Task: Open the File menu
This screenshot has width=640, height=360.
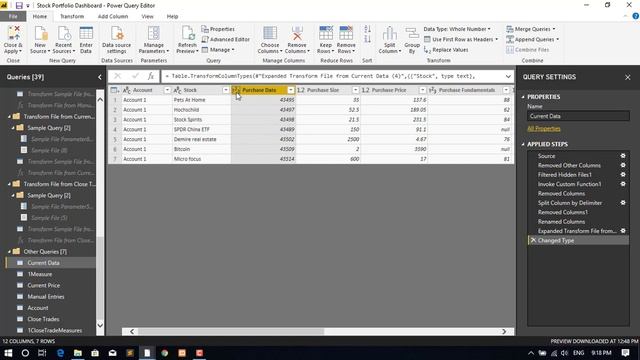Action: tap(13, 16)
